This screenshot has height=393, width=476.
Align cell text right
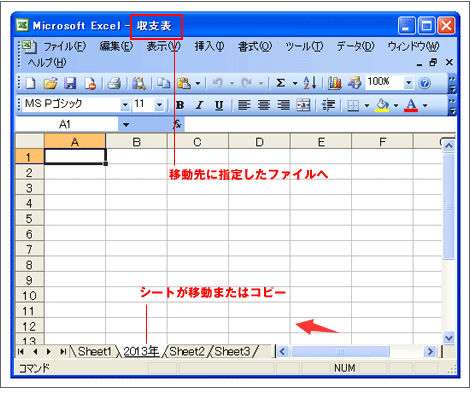pyautogui.click(x=284, y=105)
